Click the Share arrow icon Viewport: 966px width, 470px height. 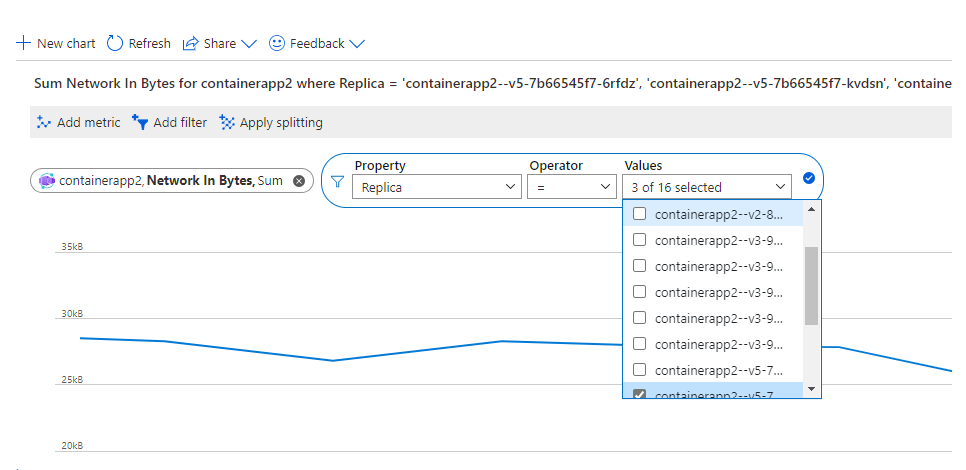pos(191,43)
